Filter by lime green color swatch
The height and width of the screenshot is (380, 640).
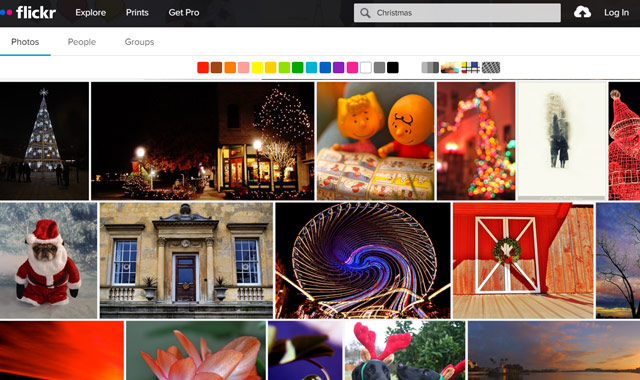tap(284, 67)
